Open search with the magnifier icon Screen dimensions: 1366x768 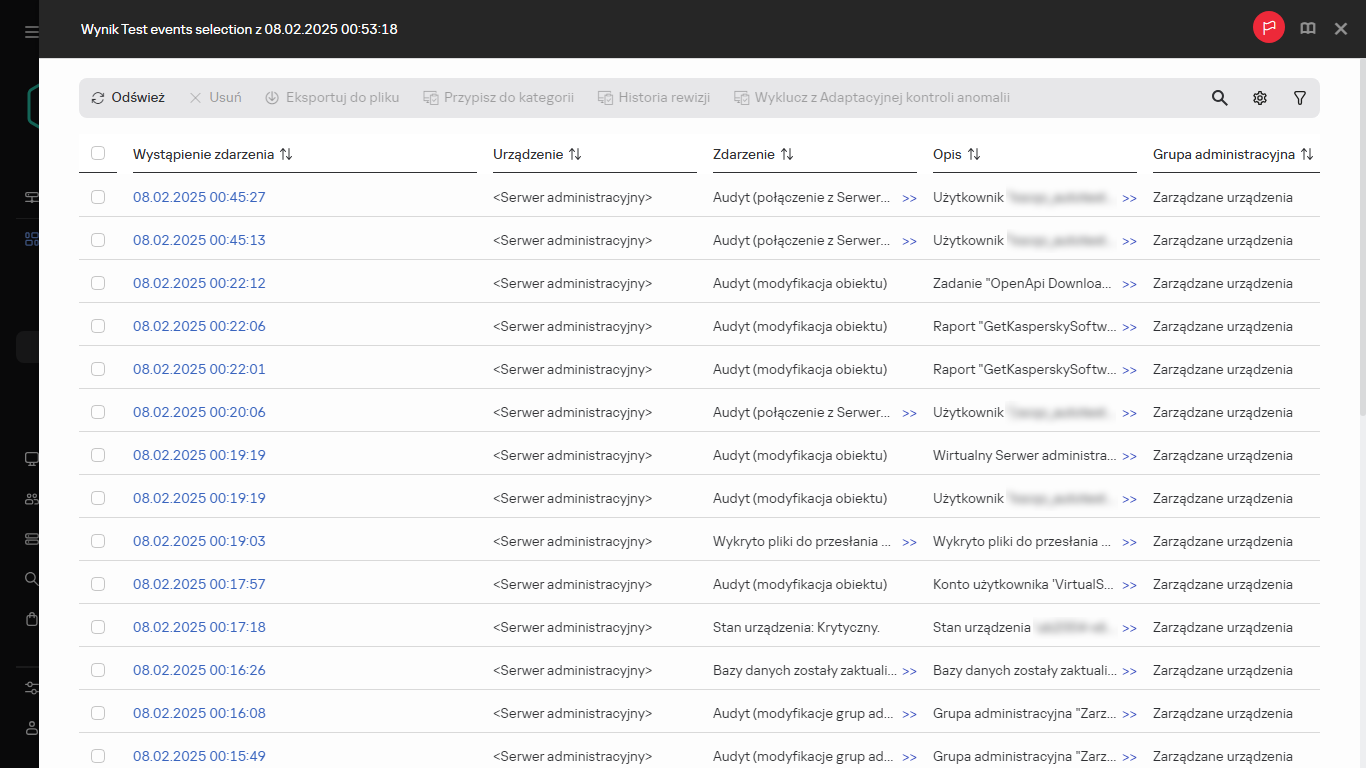(1219, 98)
